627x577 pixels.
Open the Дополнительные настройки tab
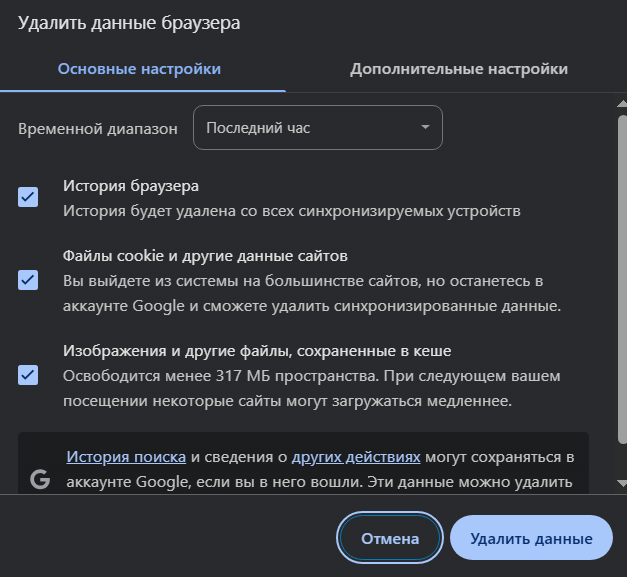point(458,69)
